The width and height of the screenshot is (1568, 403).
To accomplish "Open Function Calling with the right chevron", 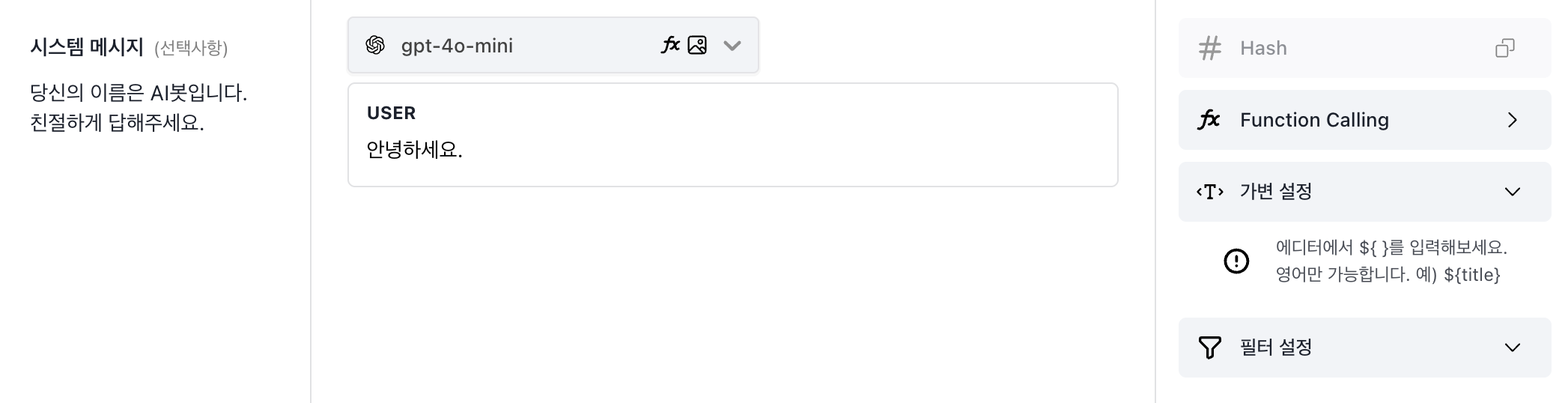I will [1513, 120].
